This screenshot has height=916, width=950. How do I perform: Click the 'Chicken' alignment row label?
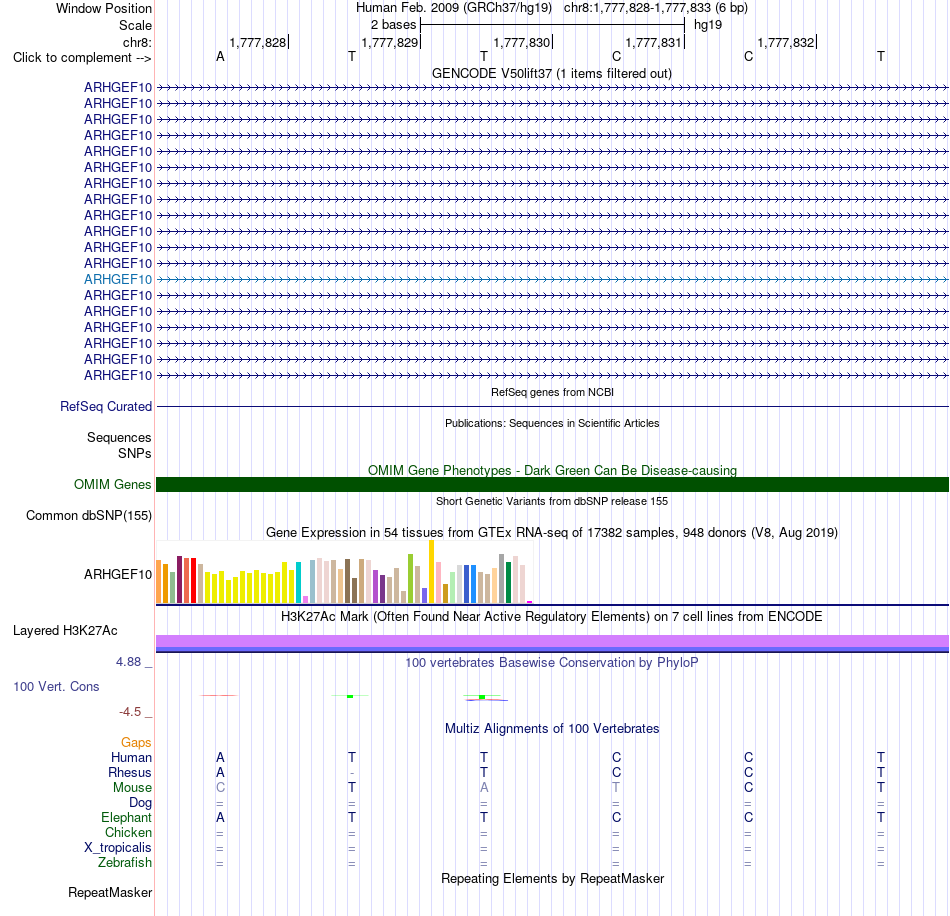pyautogui.click(x=128, y=832)
